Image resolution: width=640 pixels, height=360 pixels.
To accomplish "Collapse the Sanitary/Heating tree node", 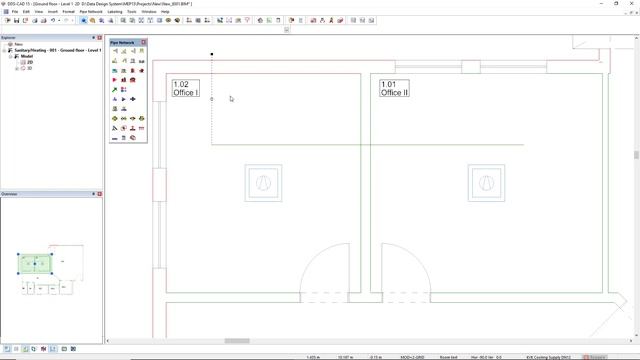I will tap(4, 50).
